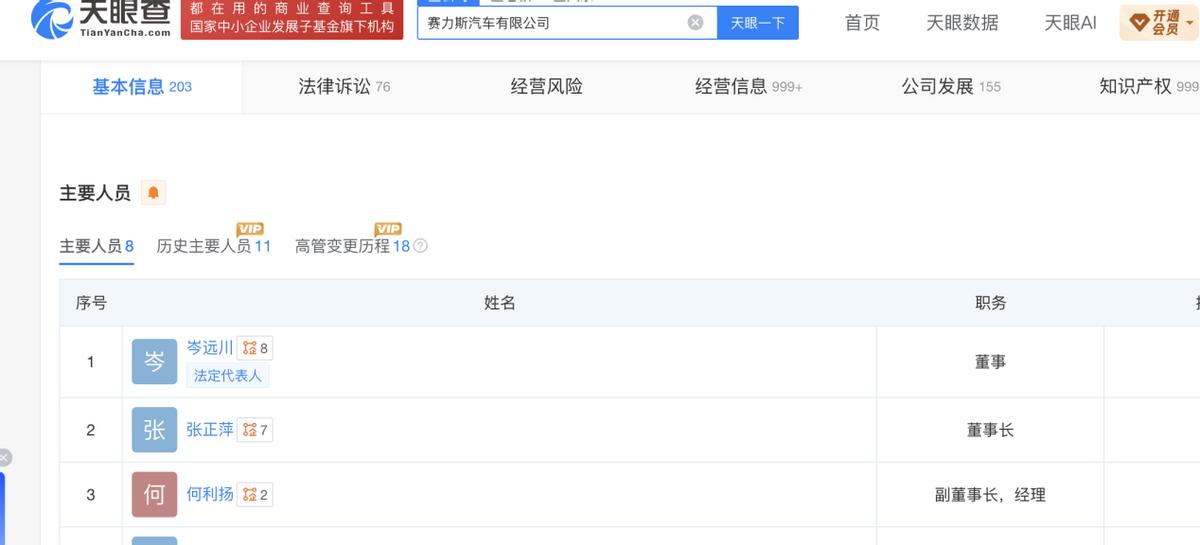Open 张正萍 person link

210,429
